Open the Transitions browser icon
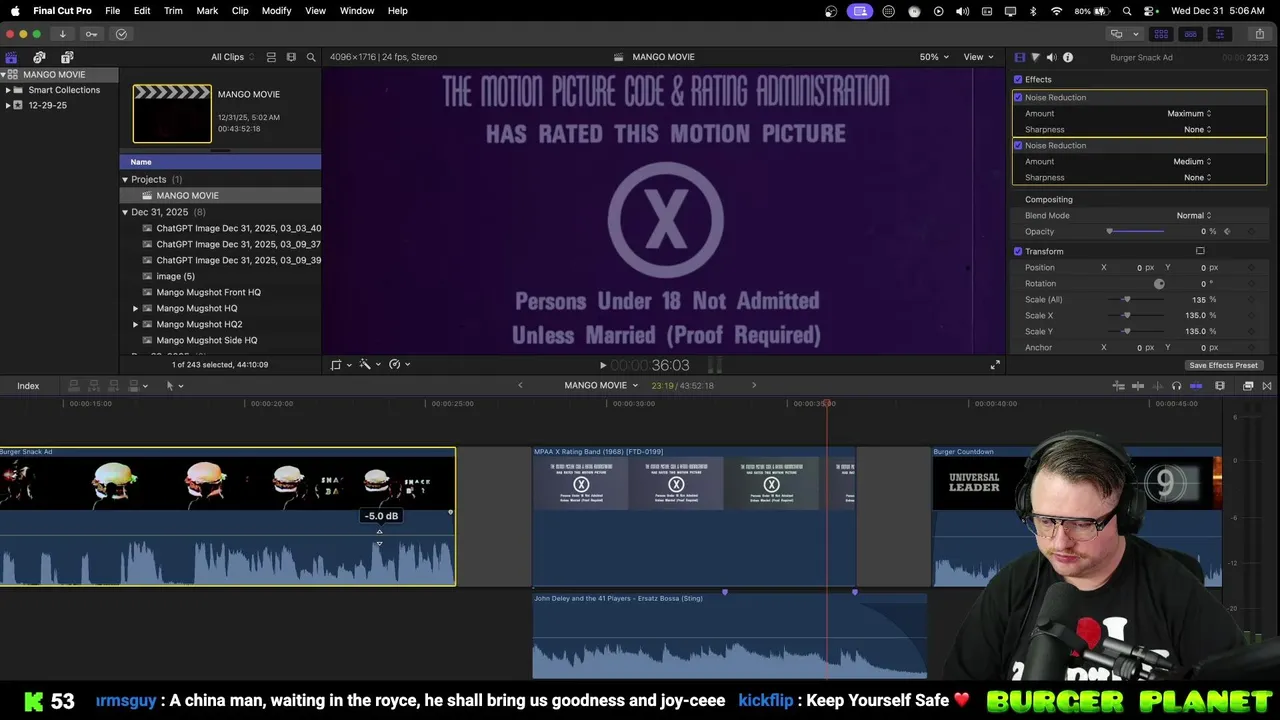The image size is (1280, 720). (1267, 386)
